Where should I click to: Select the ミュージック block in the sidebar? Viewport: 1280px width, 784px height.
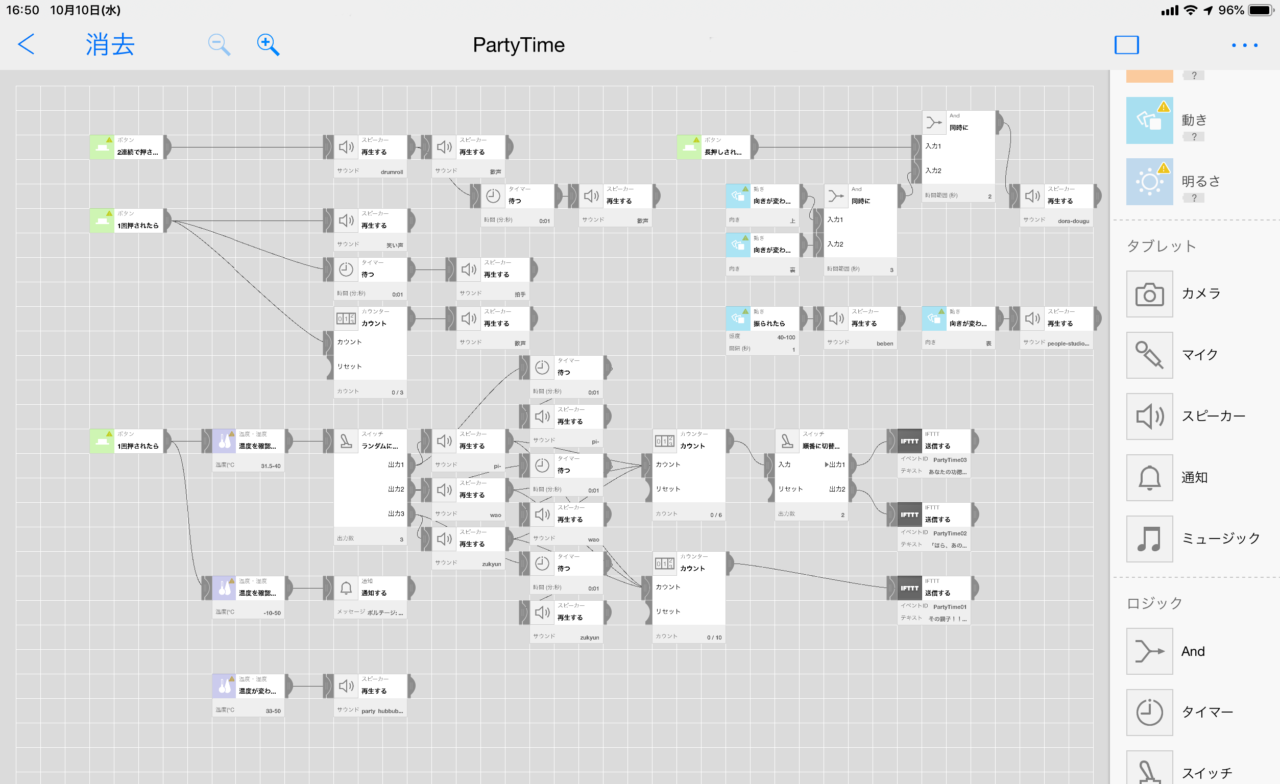click(x=1150, y=538)
